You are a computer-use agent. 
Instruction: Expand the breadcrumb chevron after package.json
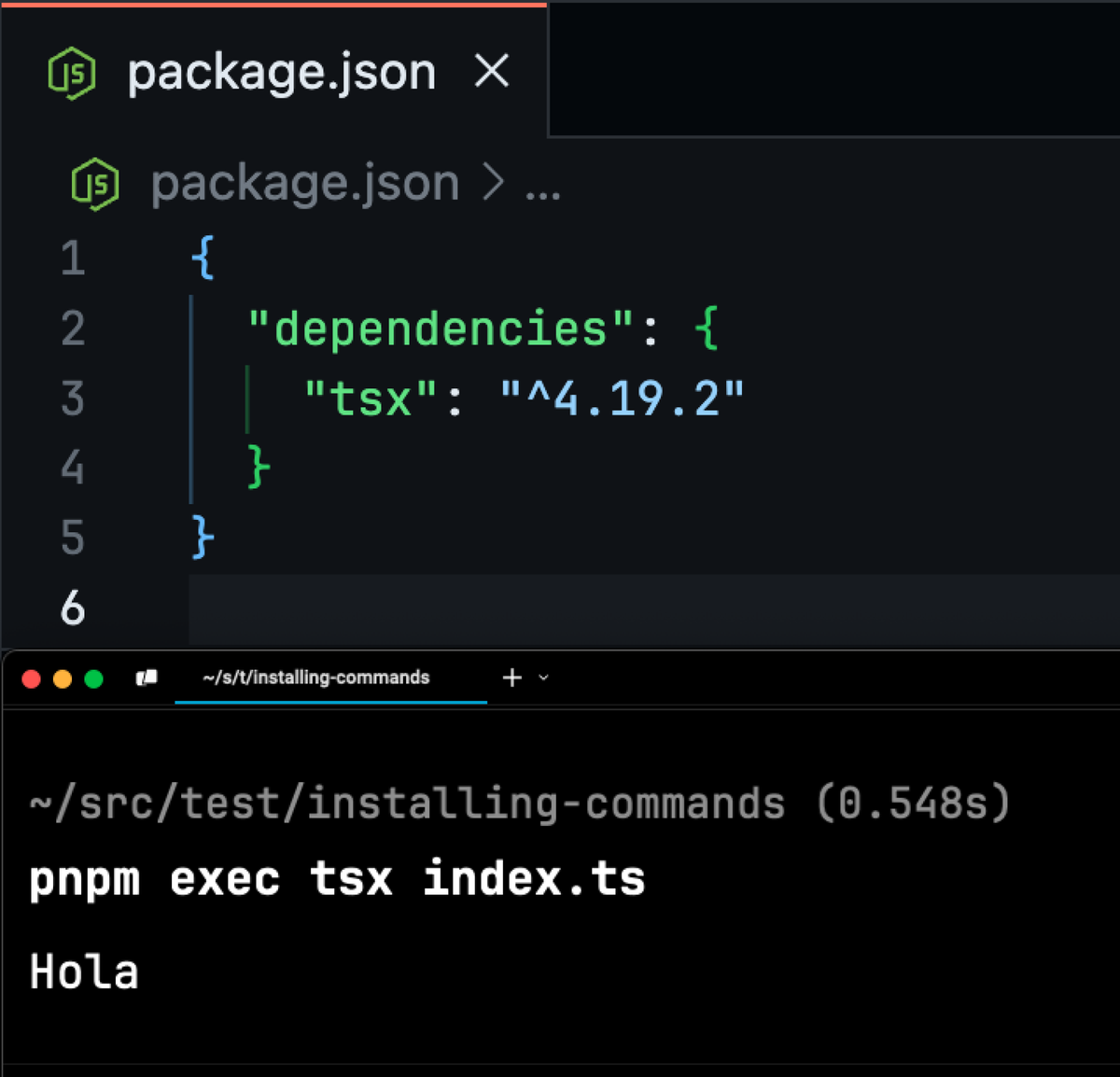(493, 183)
